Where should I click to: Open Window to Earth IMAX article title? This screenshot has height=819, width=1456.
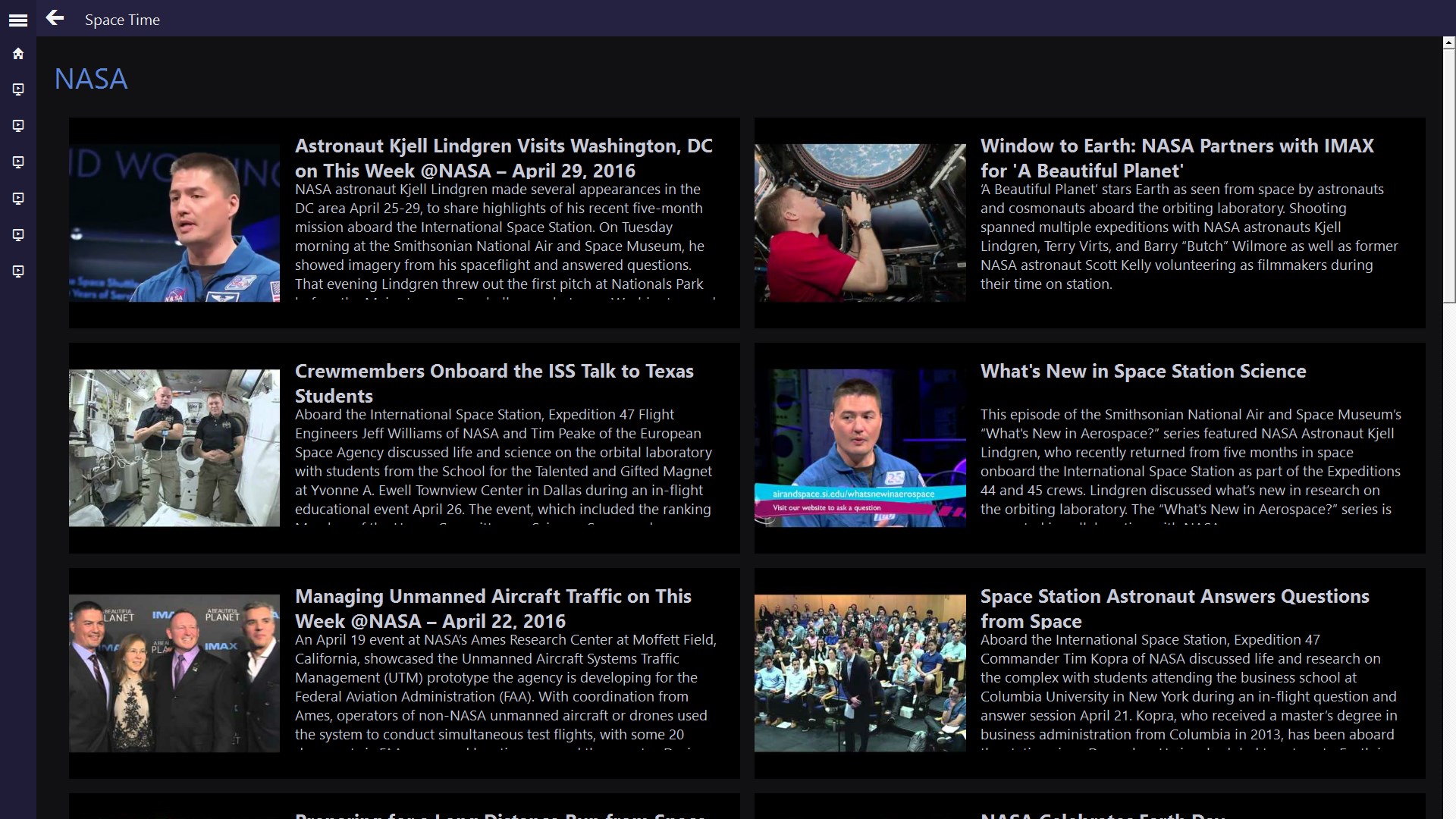(1177, 158)
